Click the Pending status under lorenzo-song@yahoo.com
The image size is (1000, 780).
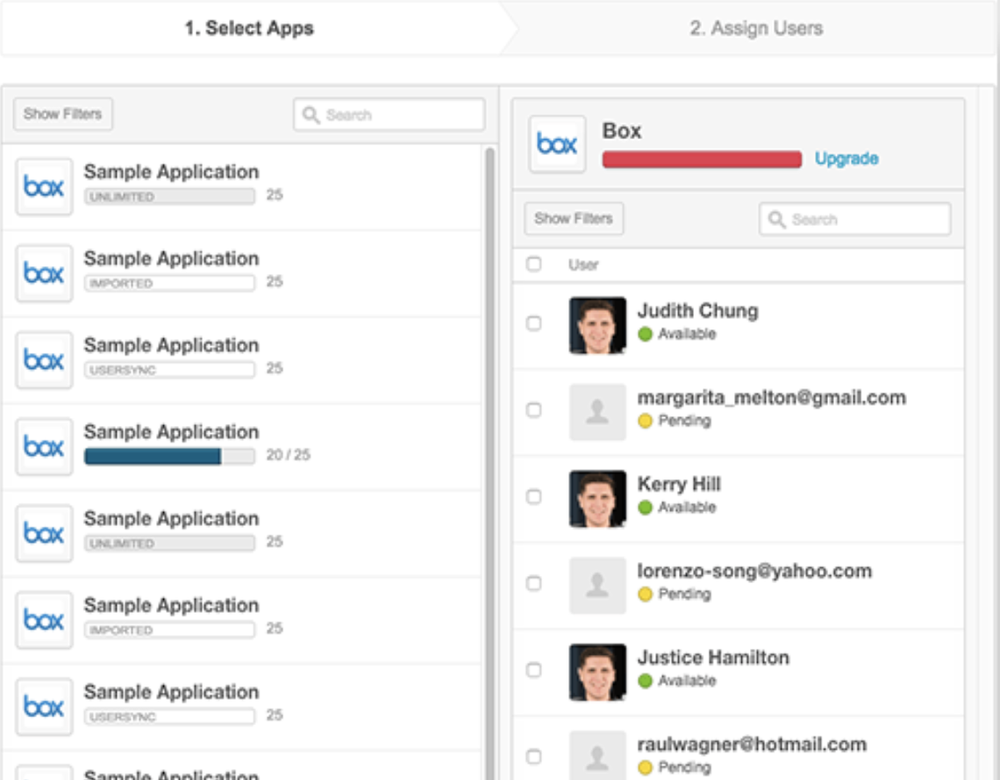tap(675, 594)
